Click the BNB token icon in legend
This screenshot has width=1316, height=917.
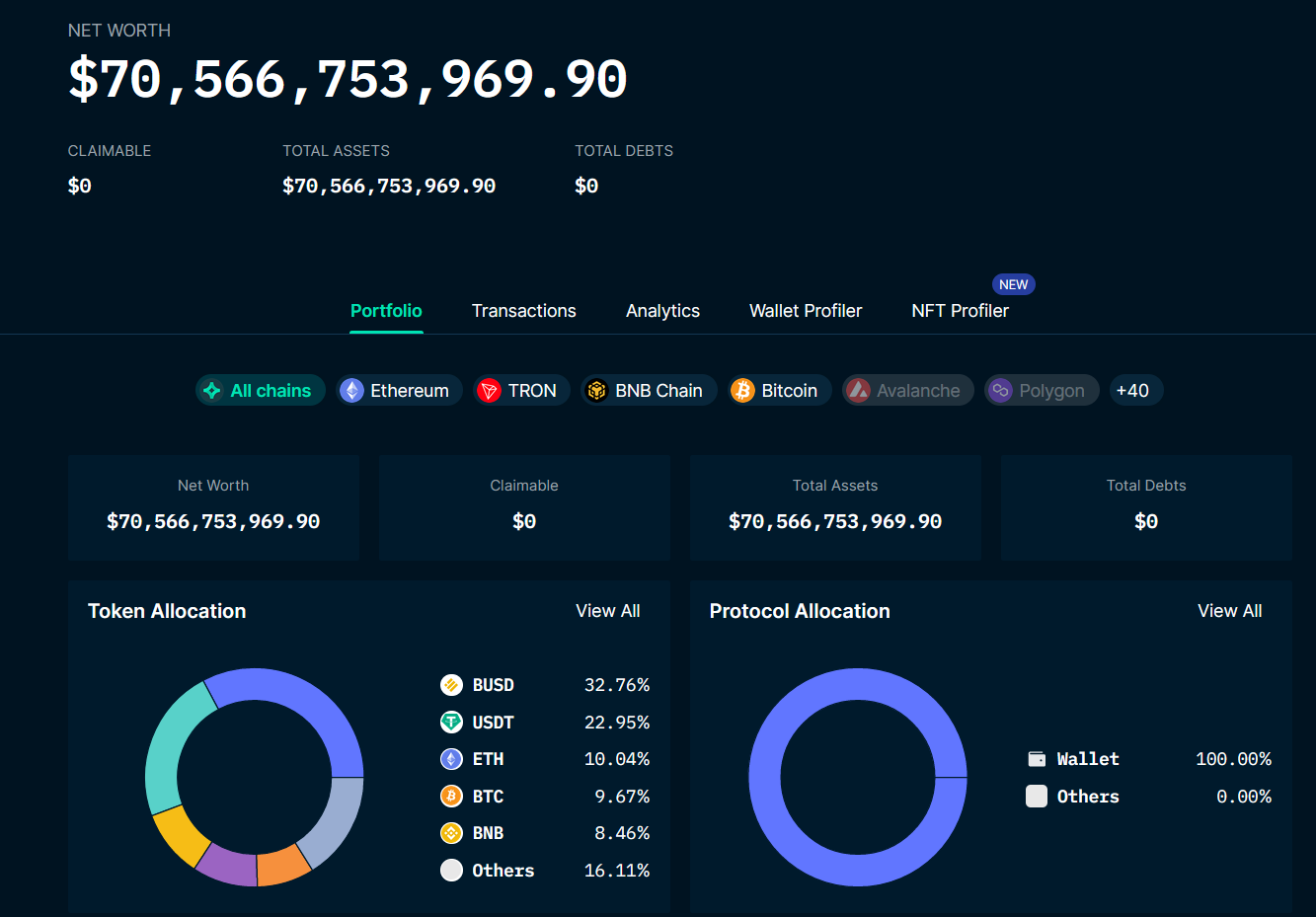coord(451,833)
